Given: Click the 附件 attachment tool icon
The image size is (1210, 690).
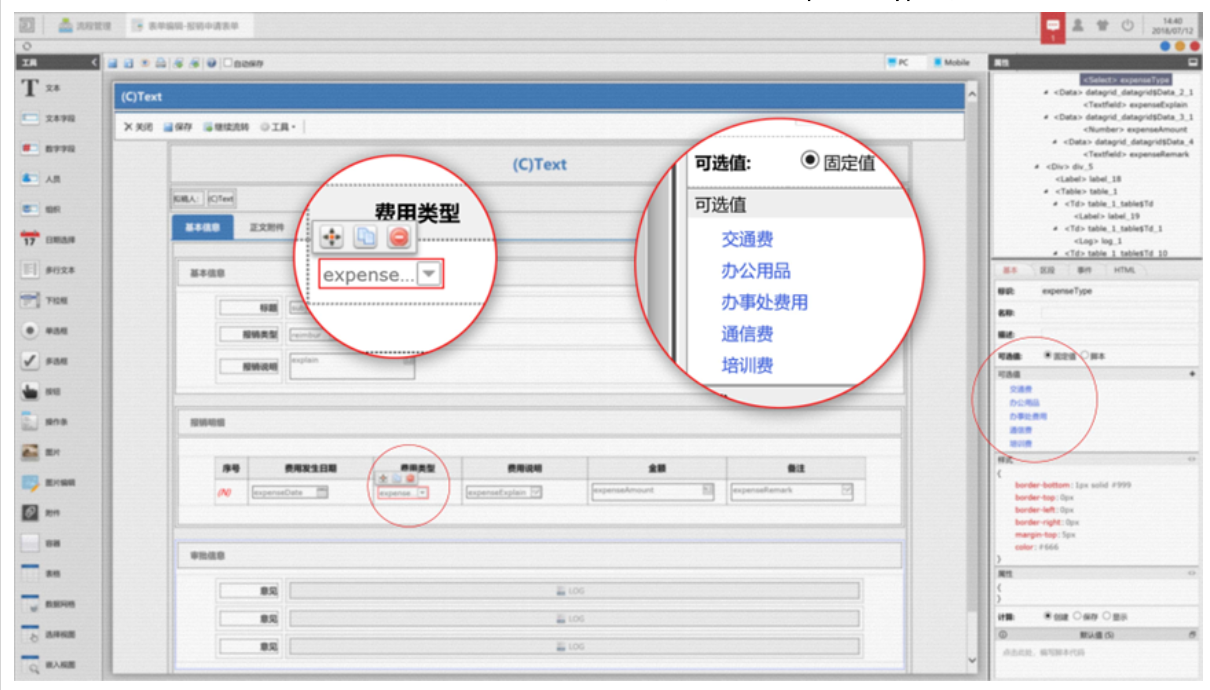Looking at the screenshot, I should pos(30,513).
